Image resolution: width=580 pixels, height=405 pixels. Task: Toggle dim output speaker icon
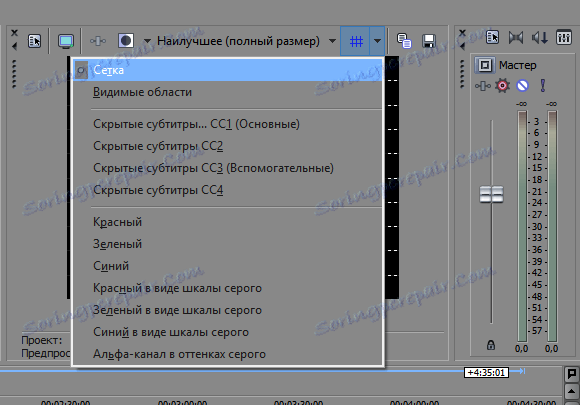coord(540,37)
